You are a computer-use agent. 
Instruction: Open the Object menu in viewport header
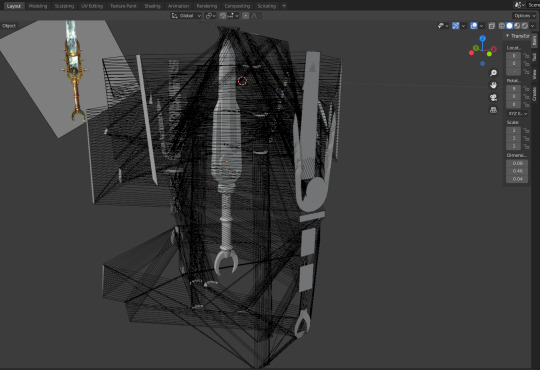tap(9, 26)
